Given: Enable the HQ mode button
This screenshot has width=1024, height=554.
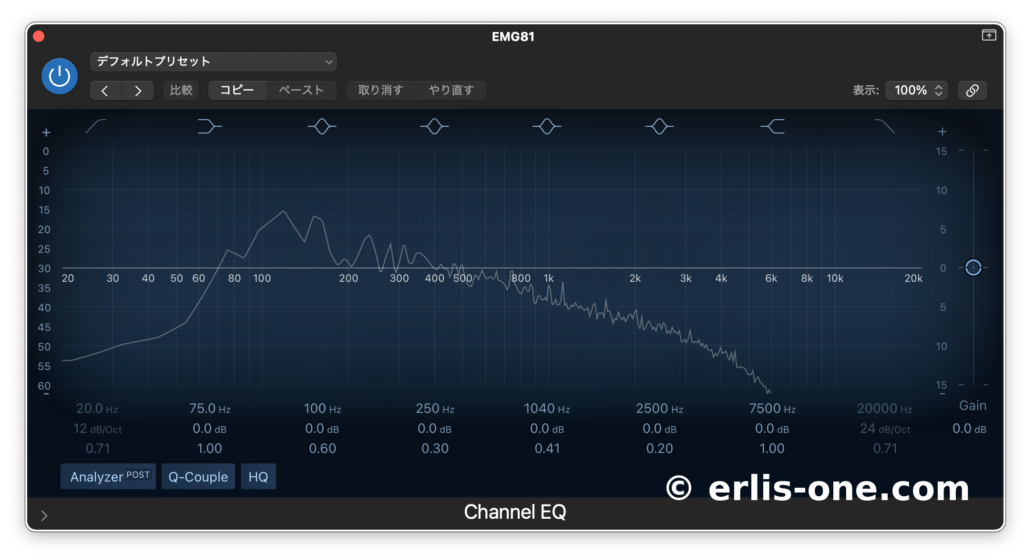Looking at the screenshot, I should (258, 477).
